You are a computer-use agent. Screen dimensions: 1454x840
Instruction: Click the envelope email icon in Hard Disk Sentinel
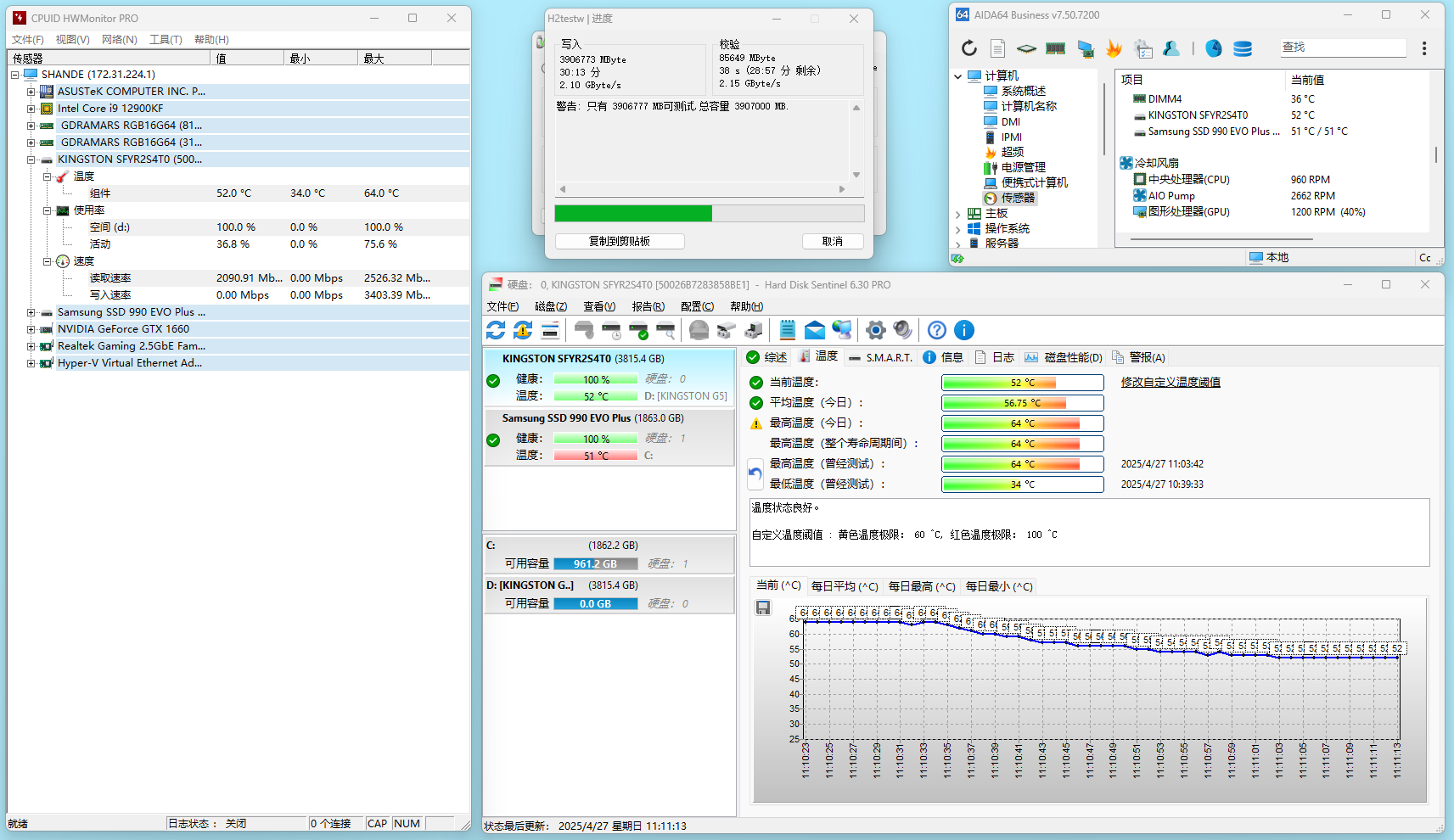point(814,330)
